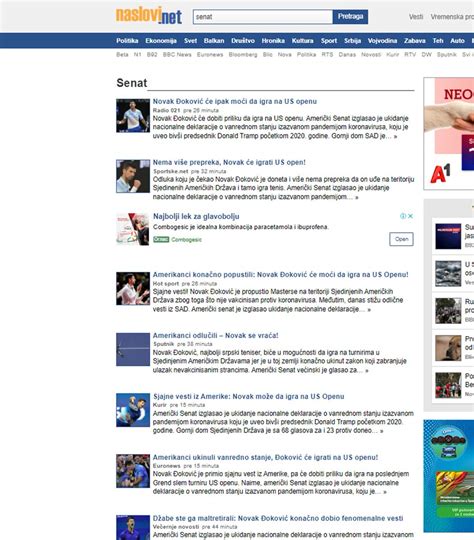Screen dimensions: 474x540
Task: Select the DW source link
Action: point(426,54)
